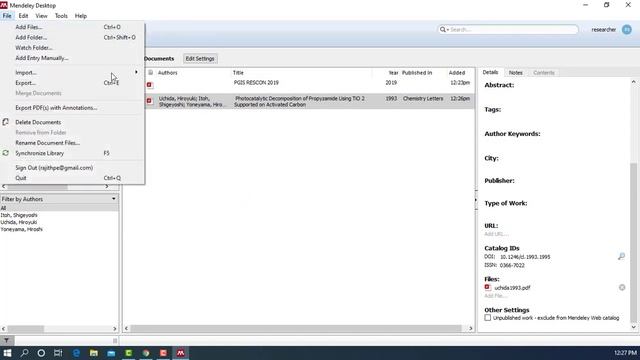Screen dimensions: 640x360
Task: Open File Explorer from the taskbar
Action: pos(94,353)
